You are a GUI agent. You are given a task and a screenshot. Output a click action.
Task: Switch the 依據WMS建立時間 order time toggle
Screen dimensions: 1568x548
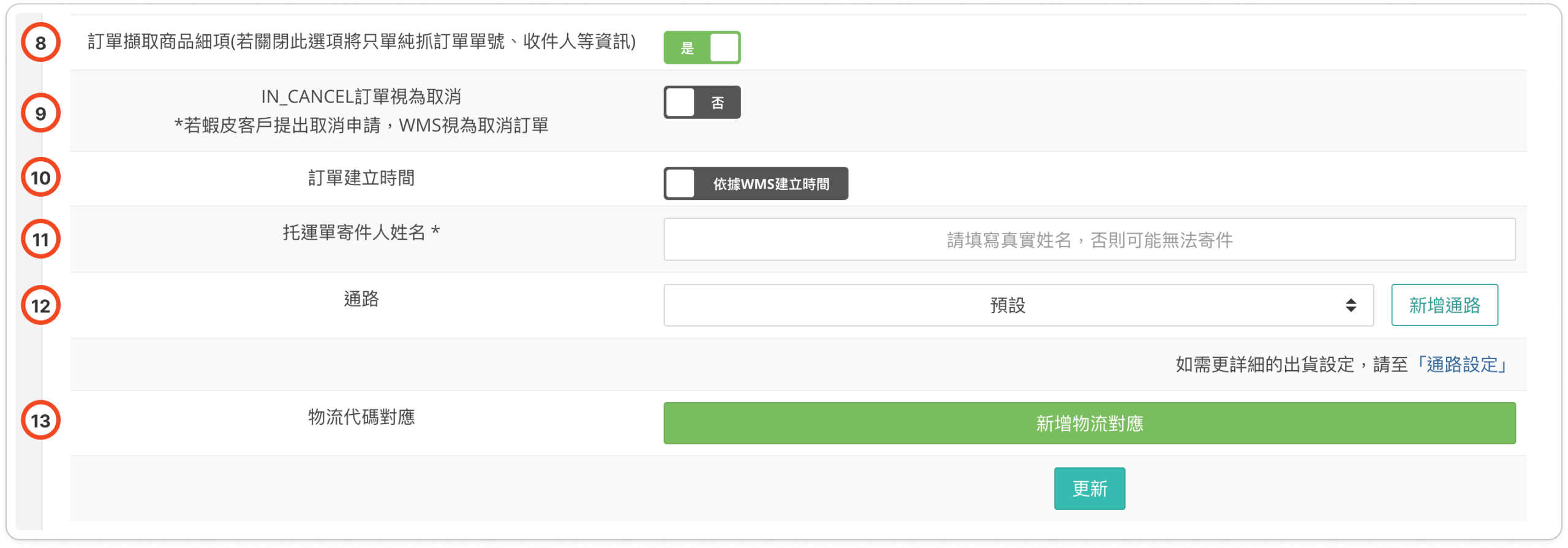tap(755, 184)
